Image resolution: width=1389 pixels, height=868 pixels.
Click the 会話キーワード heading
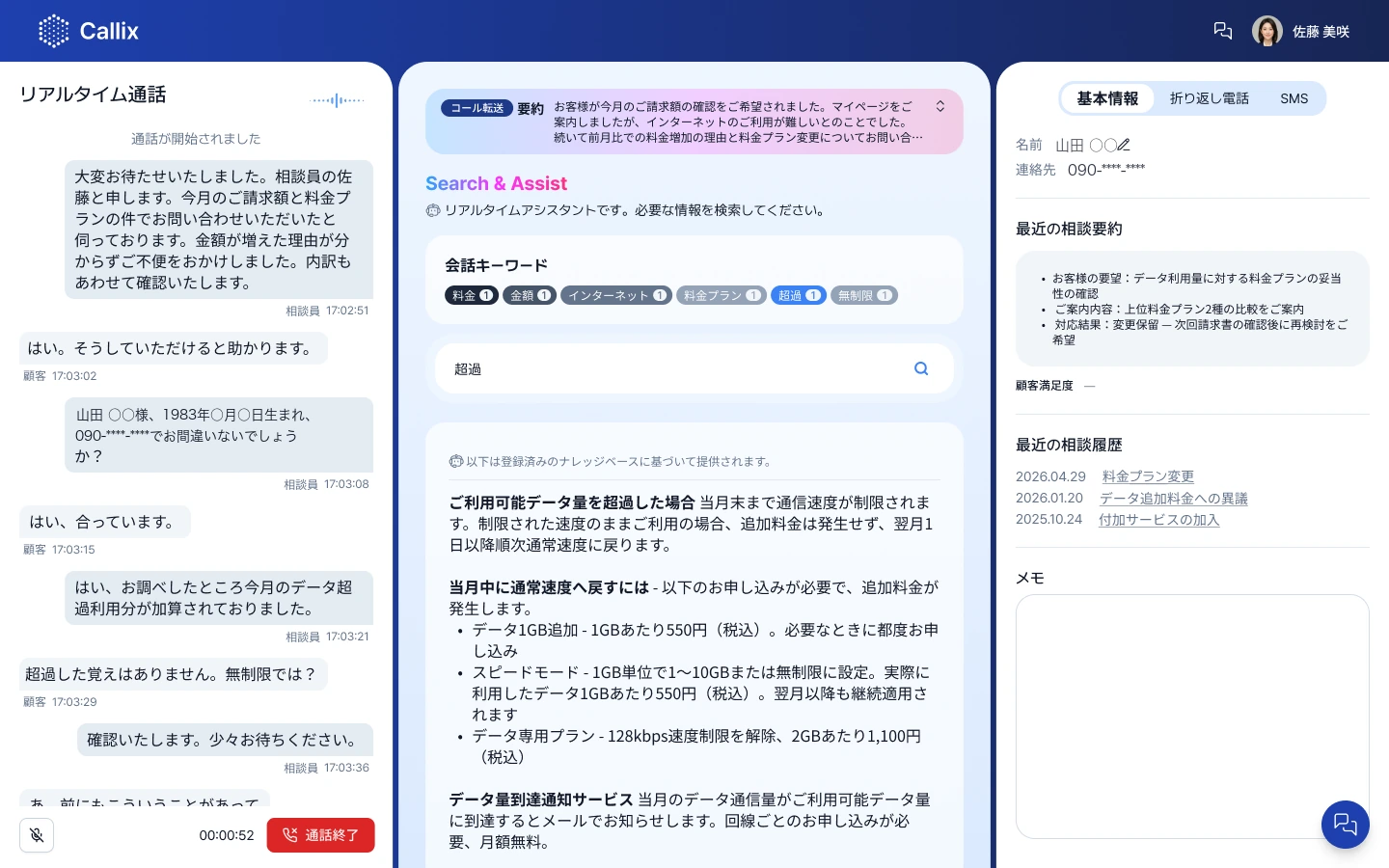[496, 265]
